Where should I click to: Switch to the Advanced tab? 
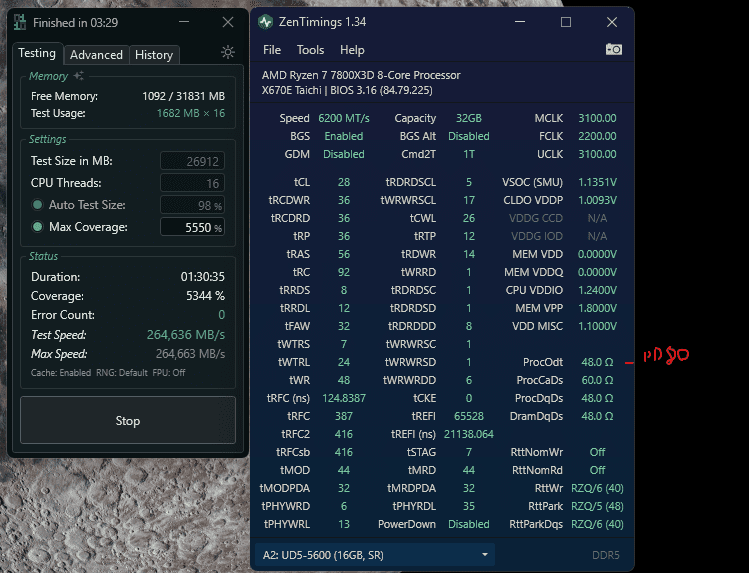[96, 55]
